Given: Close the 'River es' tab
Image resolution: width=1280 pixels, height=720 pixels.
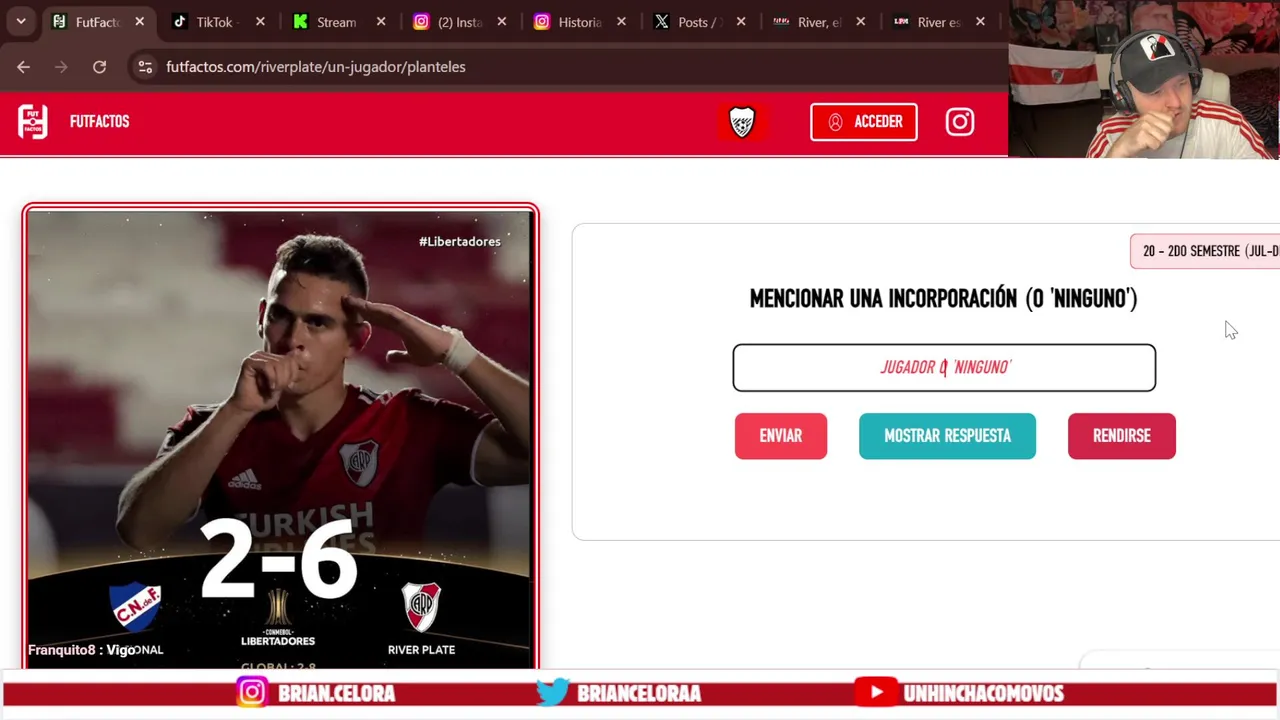Looking at the screenshot, I should point(980,22).
